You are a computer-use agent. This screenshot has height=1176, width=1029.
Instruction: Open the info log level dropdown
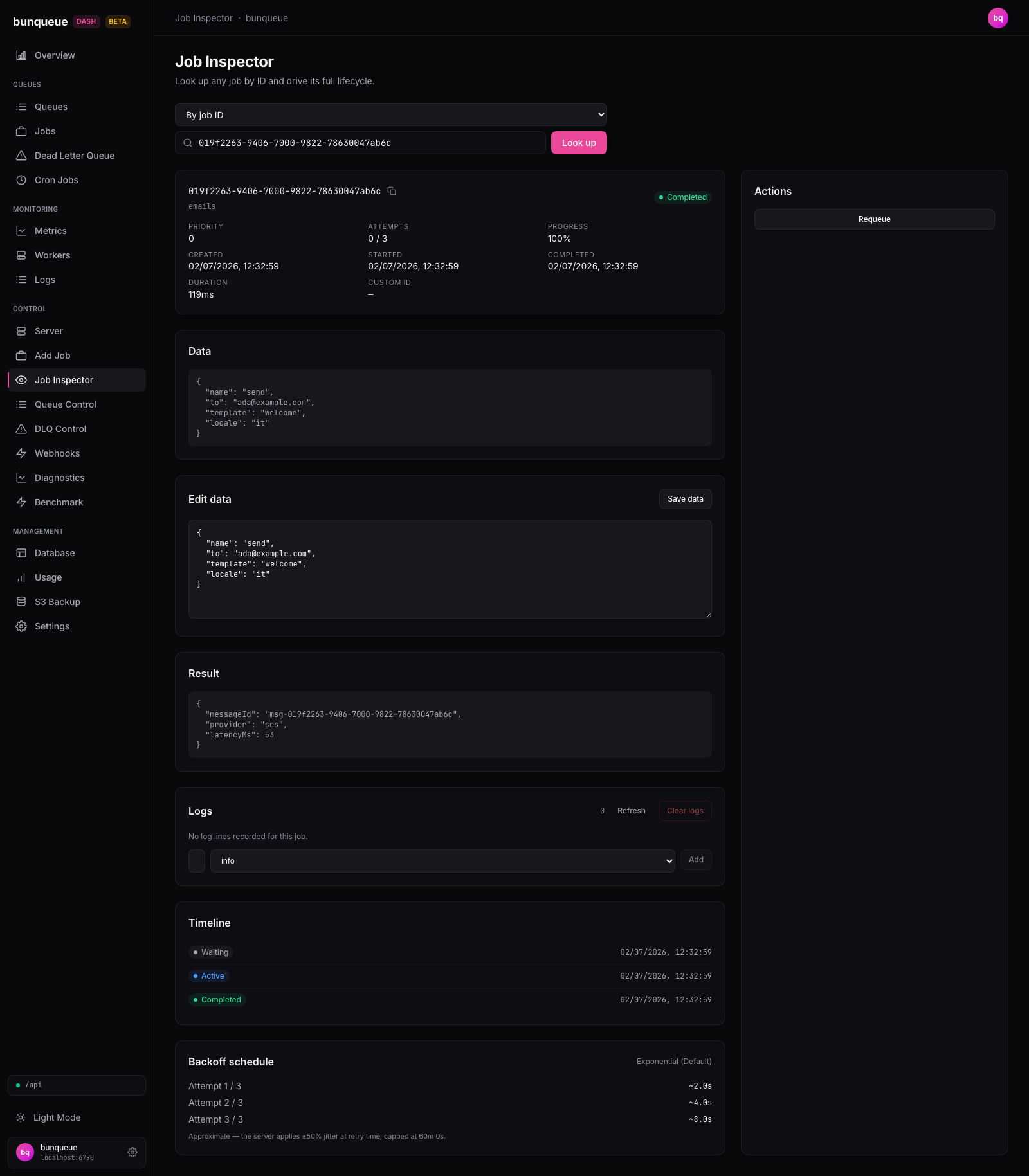click(442, 861)
